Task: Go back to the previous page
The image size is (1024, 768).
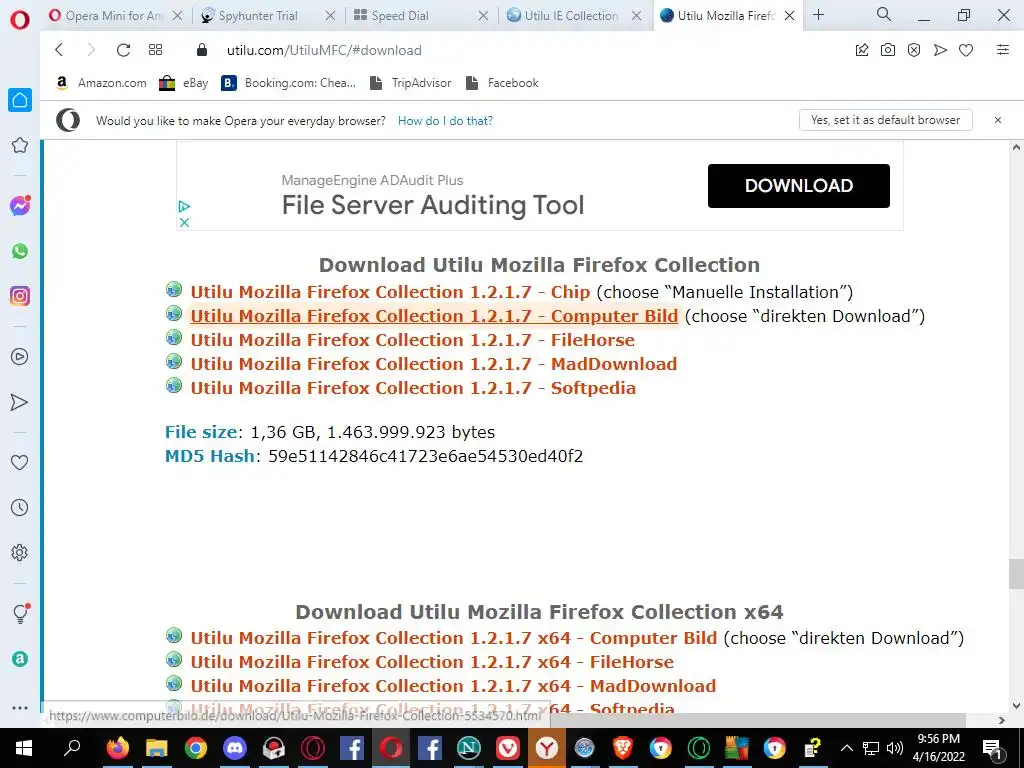Action: (x=59, y=50)
